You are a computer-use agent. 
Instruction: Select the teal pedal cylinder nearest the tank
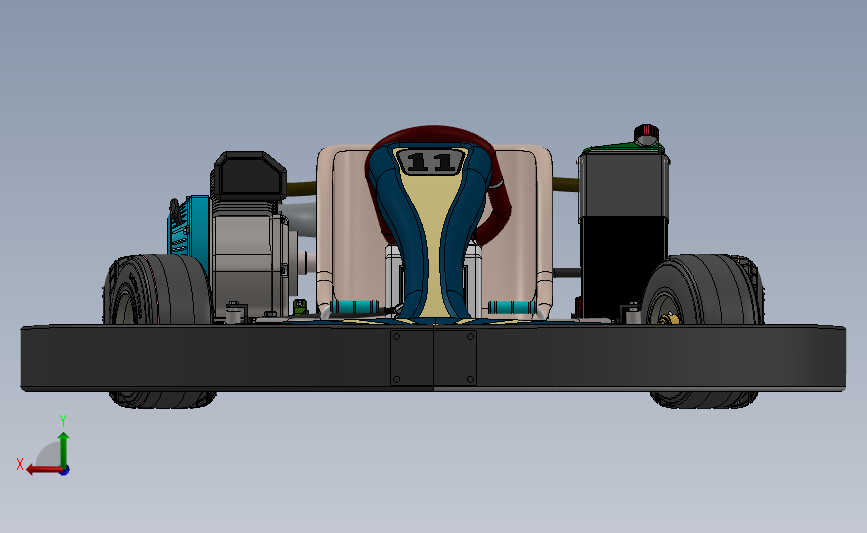(512, 307)
